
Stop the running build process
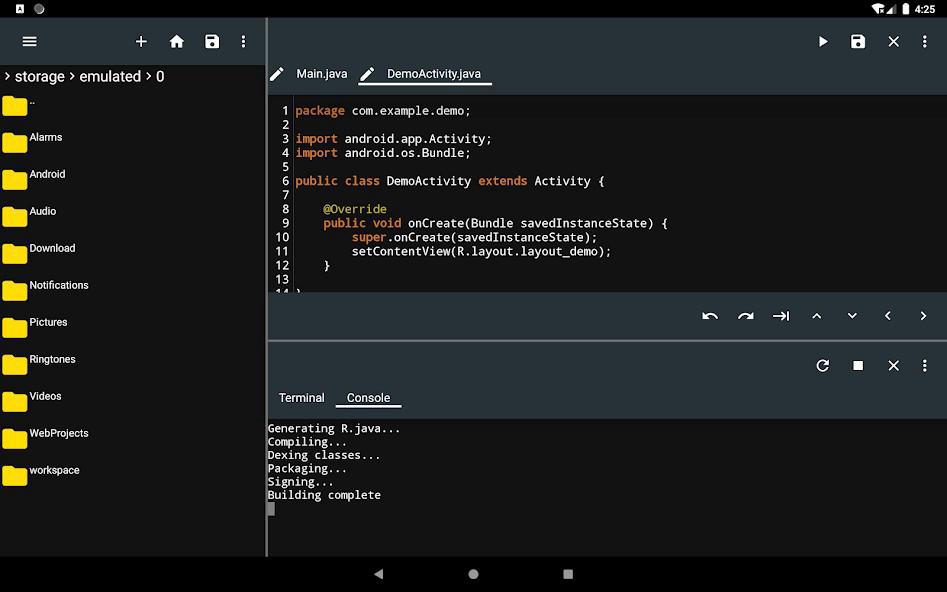pyautogui.click(x=858, y=365)
